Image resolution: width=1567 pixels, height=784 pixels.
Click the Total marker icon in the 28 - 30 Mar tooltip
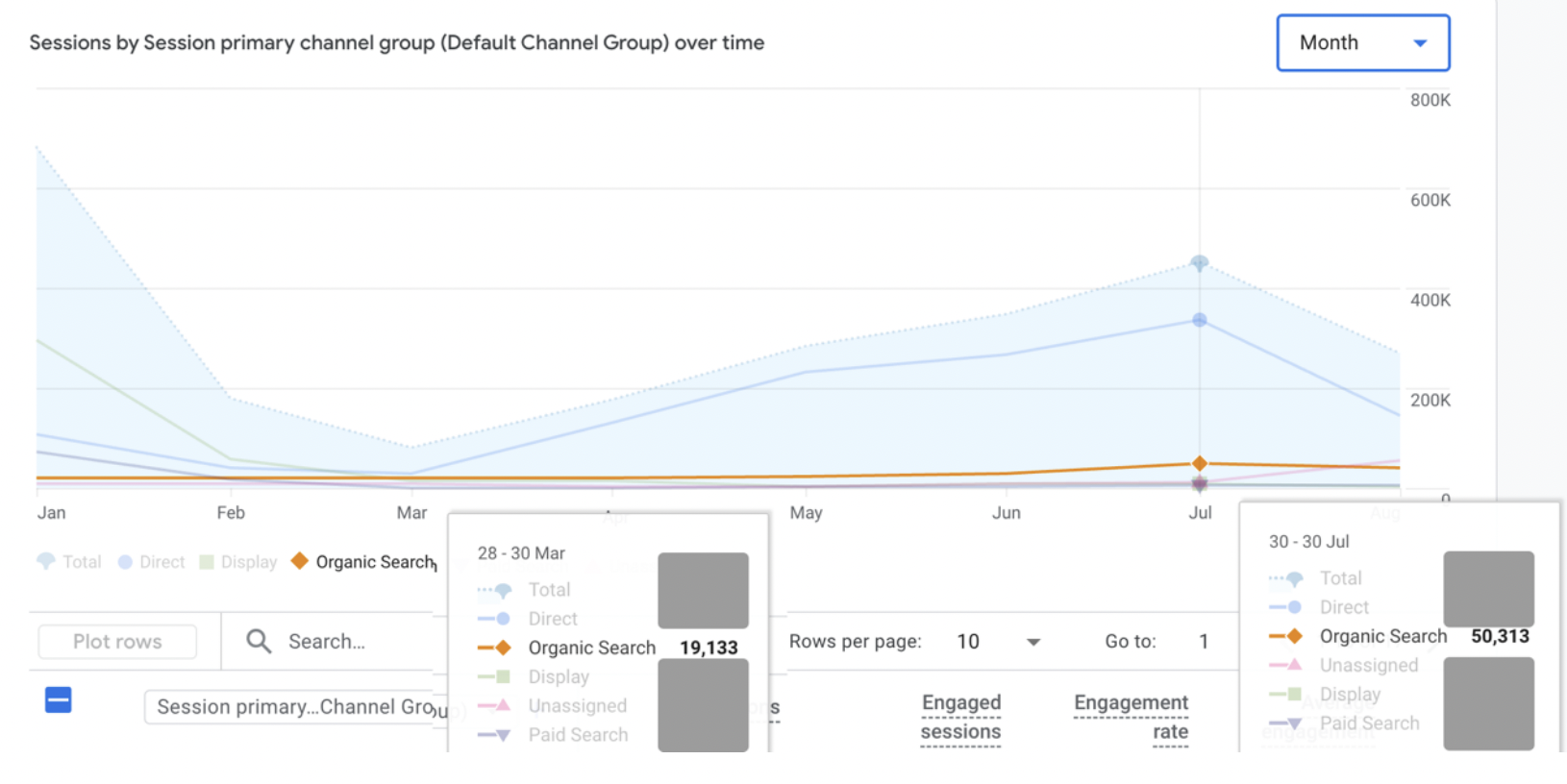point(495,590)
